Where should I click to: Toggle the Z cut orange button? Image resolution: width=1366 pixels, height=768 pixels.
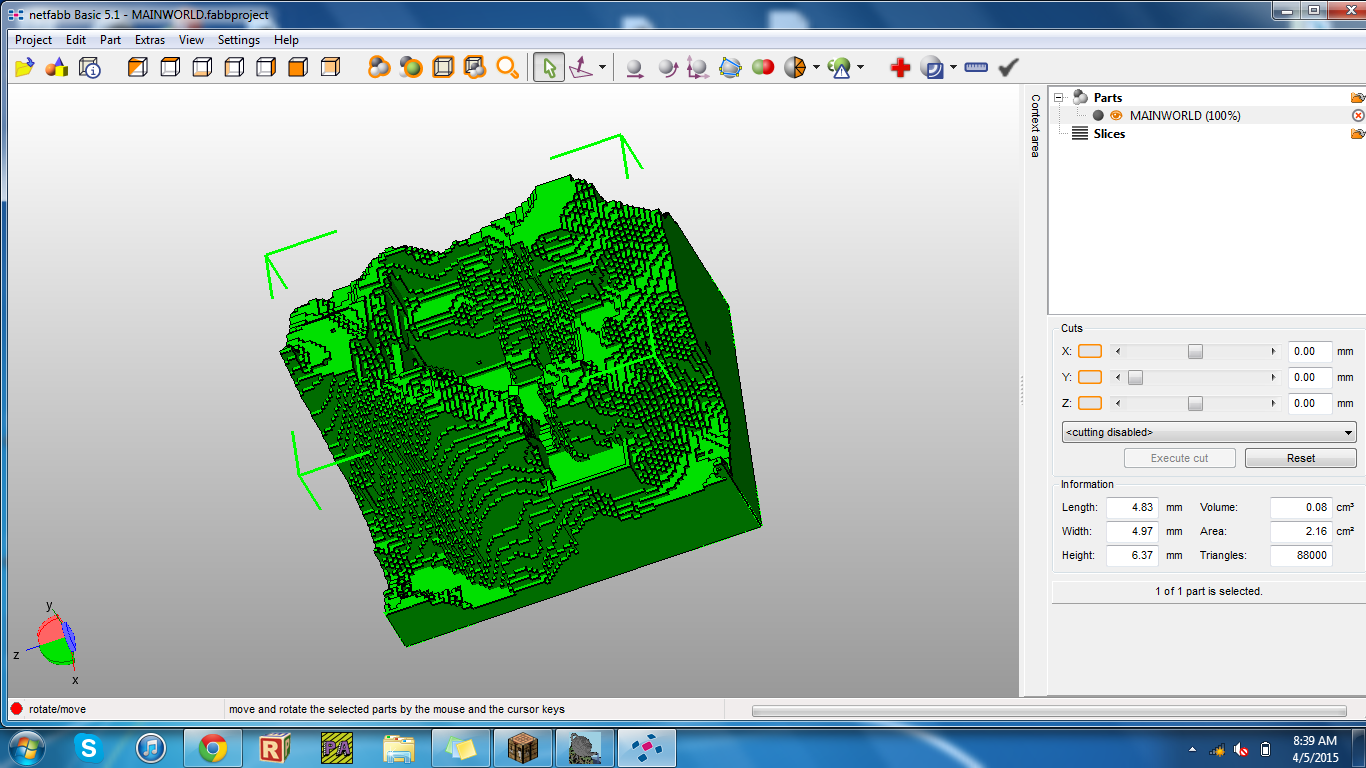pyautogui.click(x=1090, y=403)
